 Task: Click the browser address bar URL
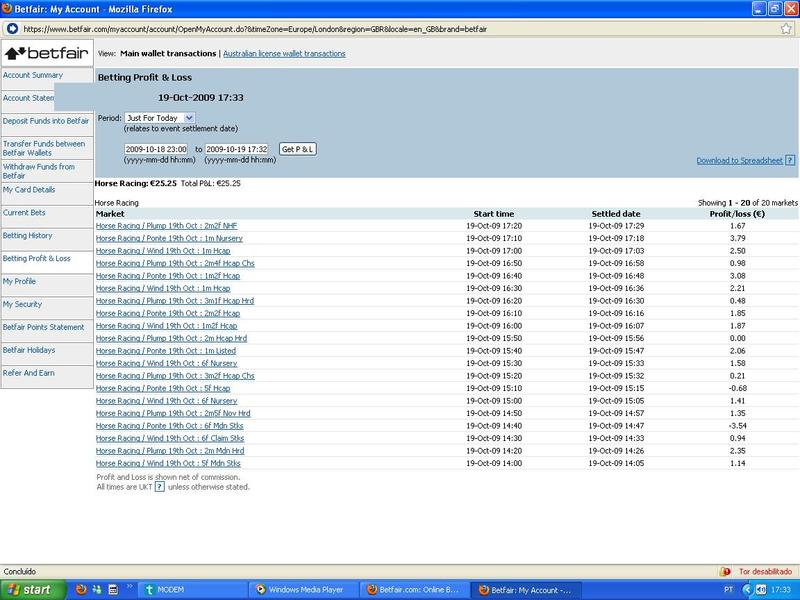click(x=255, y=29)
